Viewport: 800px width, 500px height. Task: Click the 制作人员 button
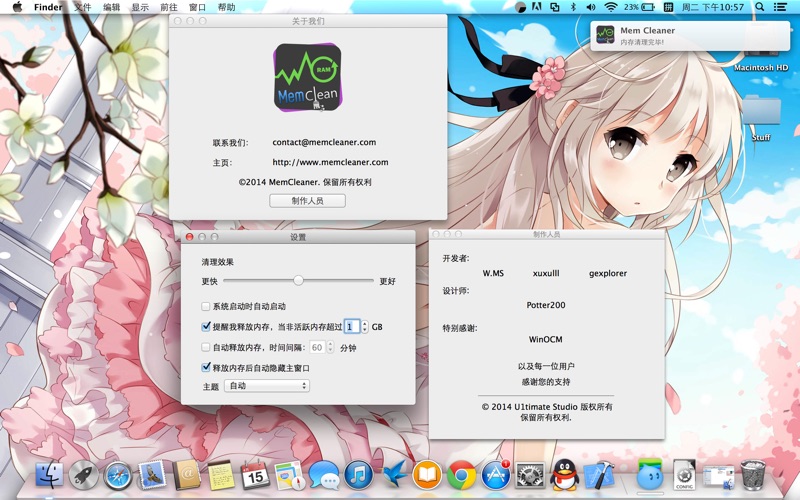308,201
